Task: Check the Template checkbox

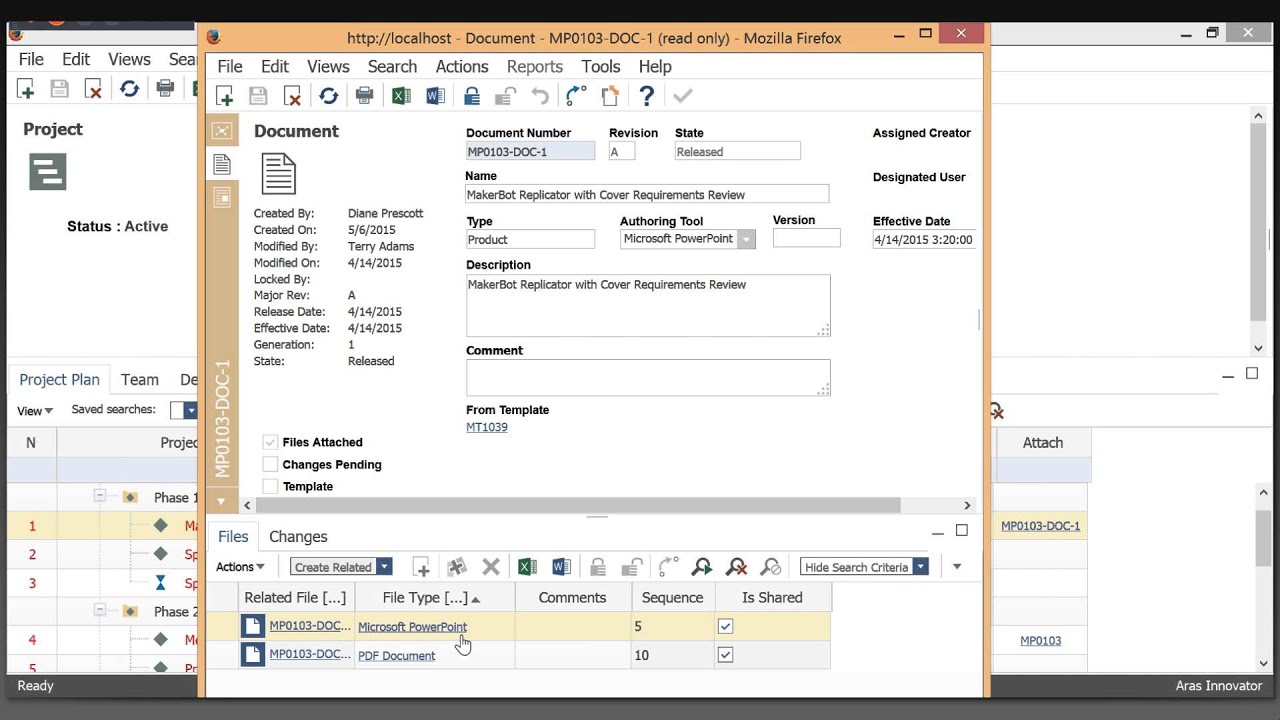Action: [x=270, y=486]
